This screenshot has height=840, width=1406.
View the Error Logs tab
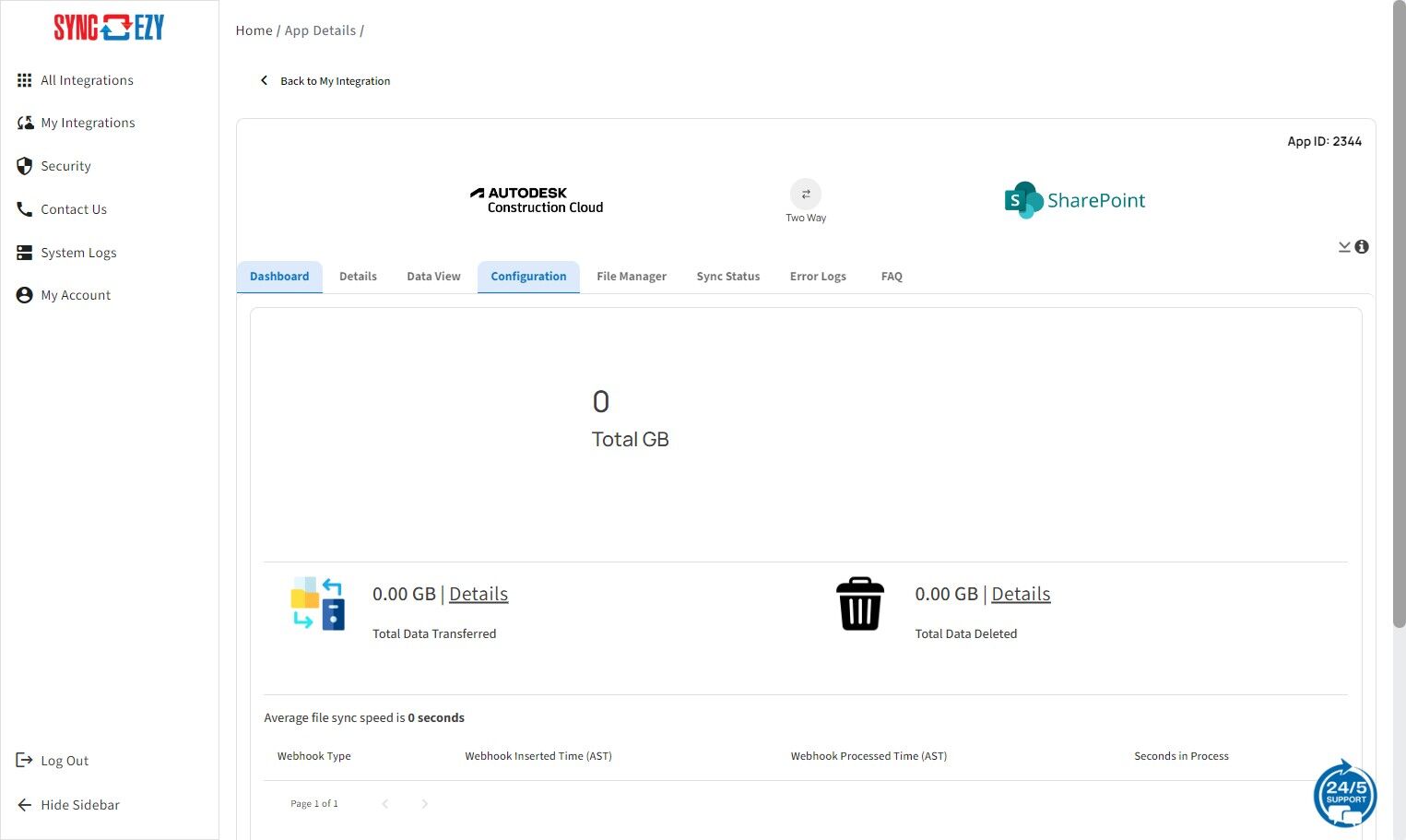(818, 277)
